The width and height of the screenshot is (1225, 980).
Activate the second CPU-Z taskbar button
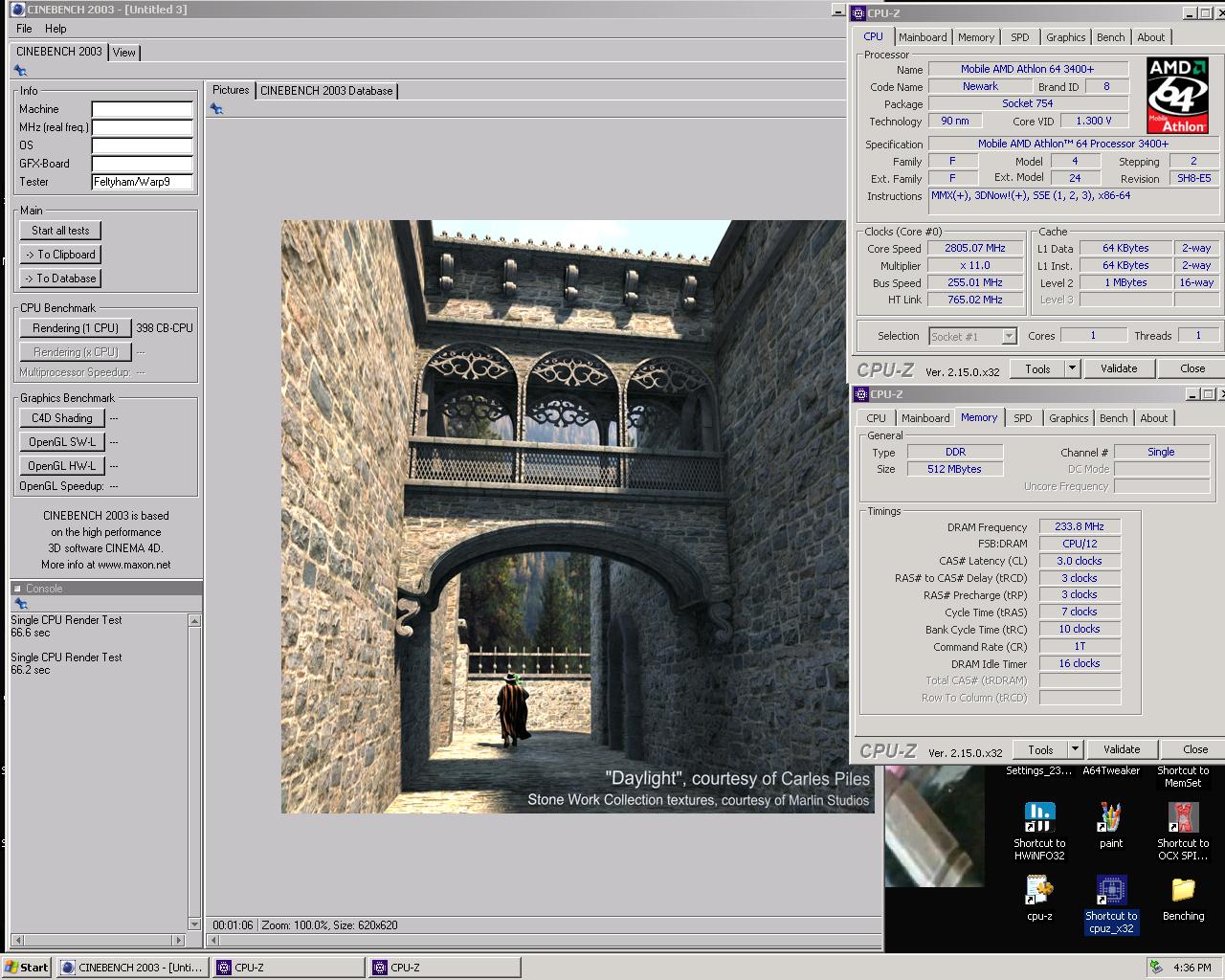(x=445, y=968)
